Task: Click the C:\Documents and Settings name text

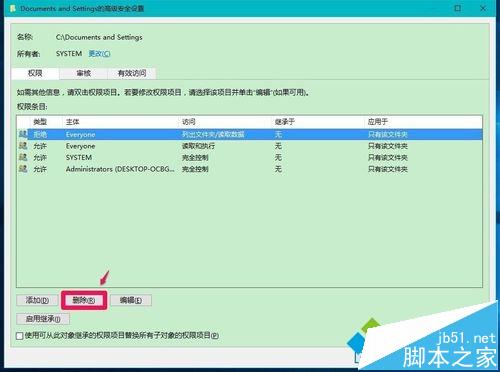Action: click(x=99, y=37)
